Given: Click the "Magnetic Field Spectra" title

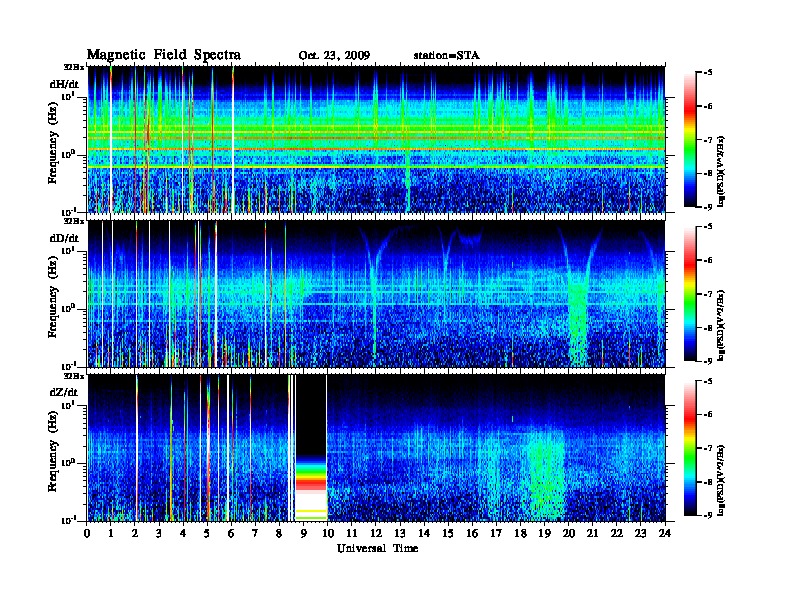Looking at the screenshot, I should (x=163, y=55).
